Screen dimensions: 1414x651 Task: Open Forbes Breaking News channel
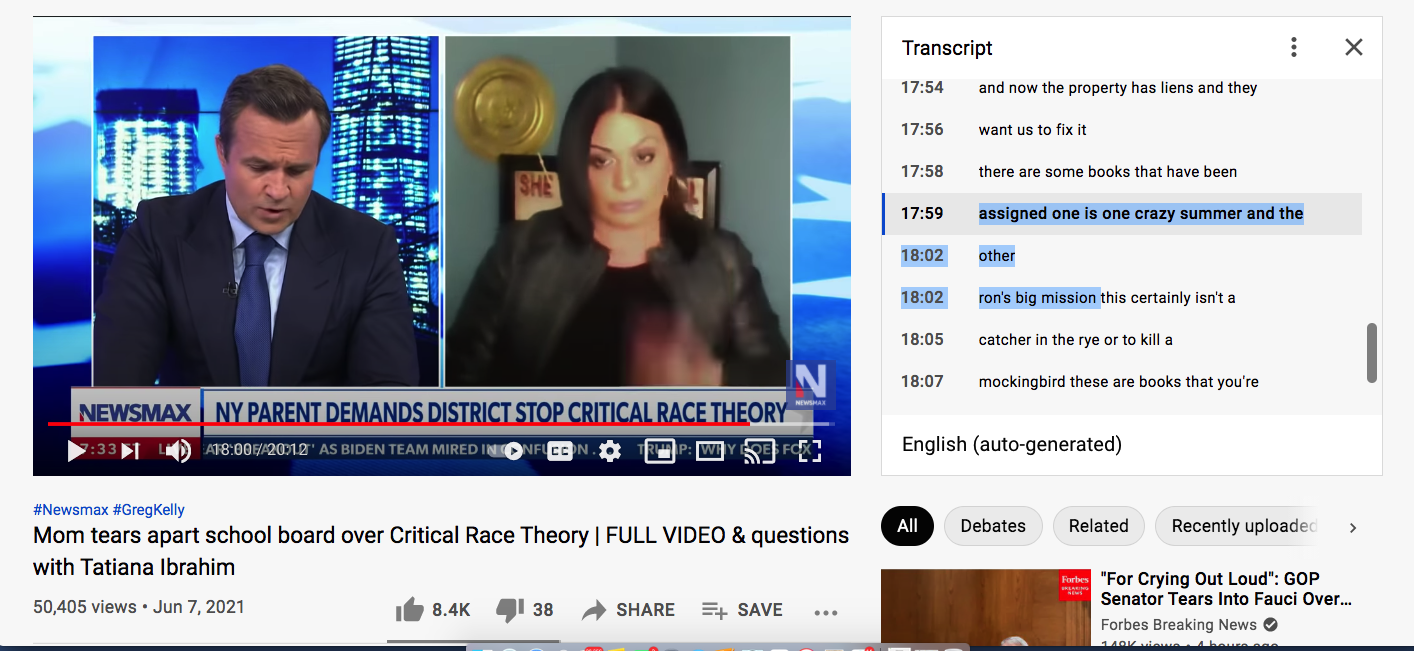(1179, 625)
